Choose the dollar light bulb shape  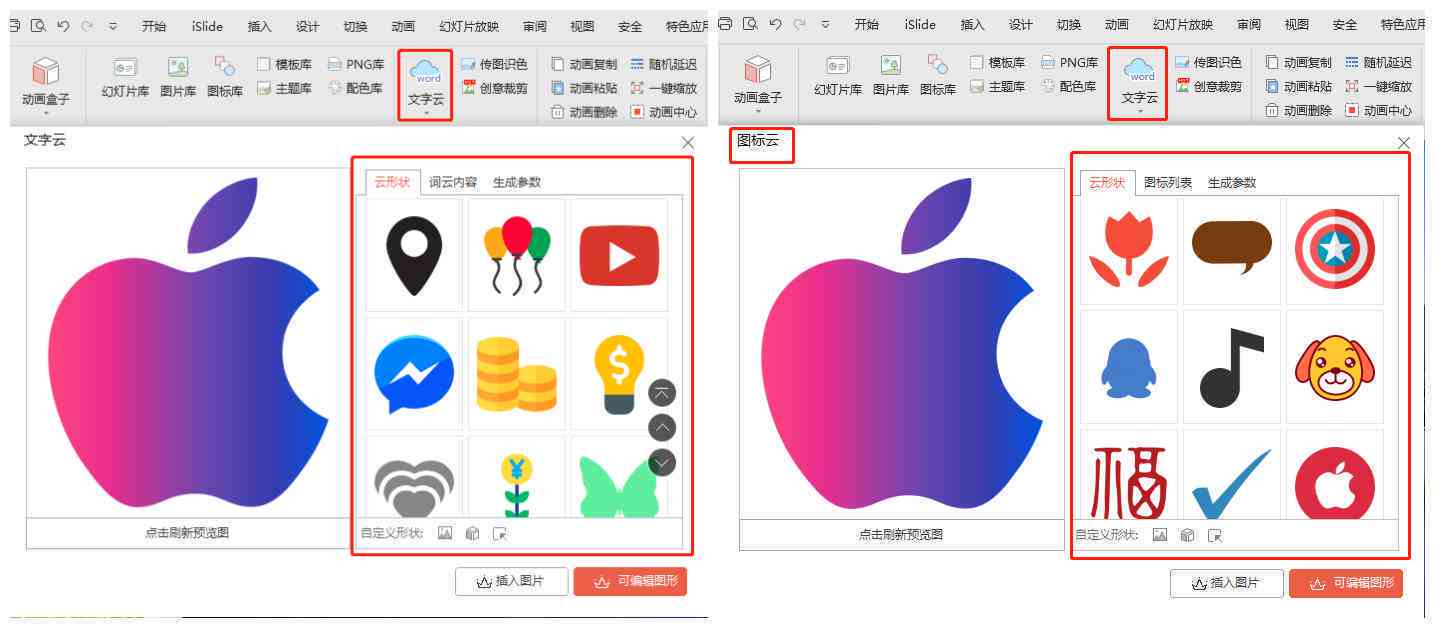pyautogui.click(x=619, y=374)
